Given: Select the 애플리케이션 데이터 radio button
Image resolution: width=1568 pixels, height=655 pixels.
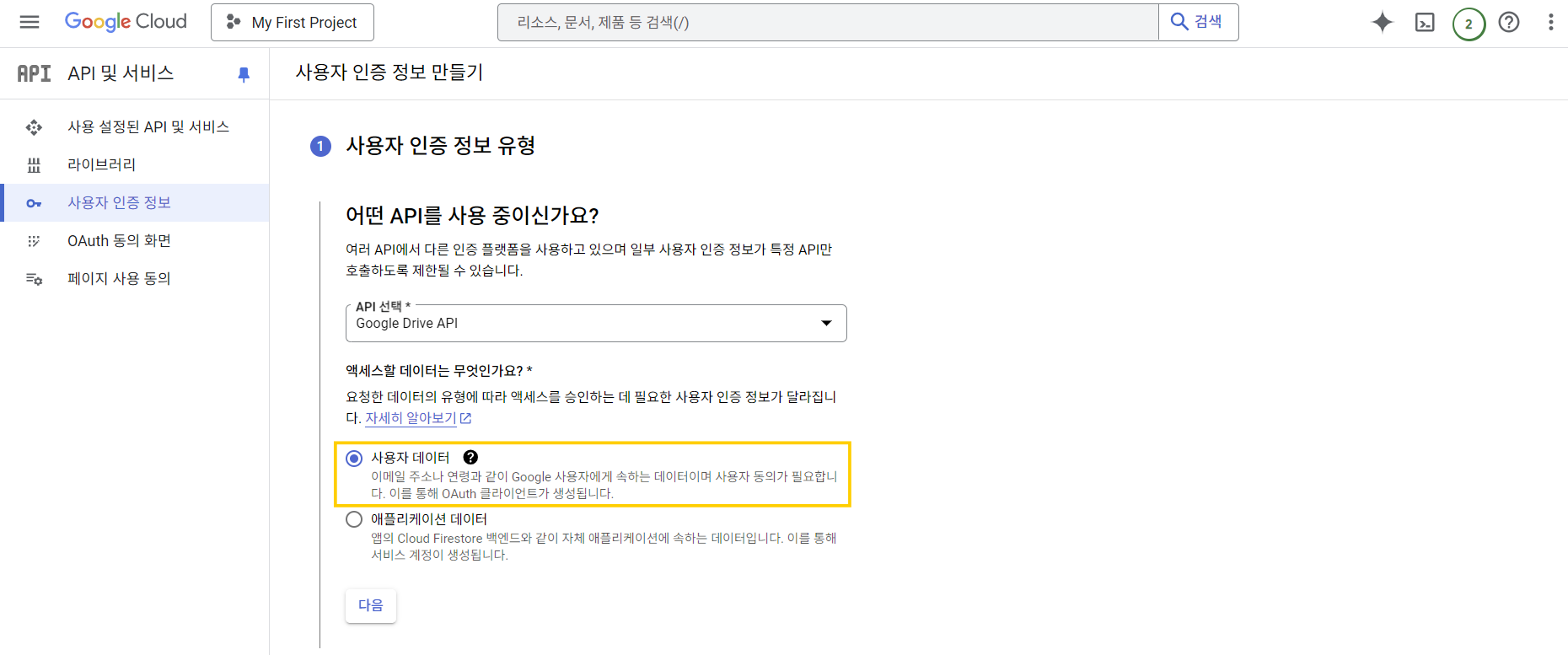Looking at the screenshot, I should tap(354, 520).
